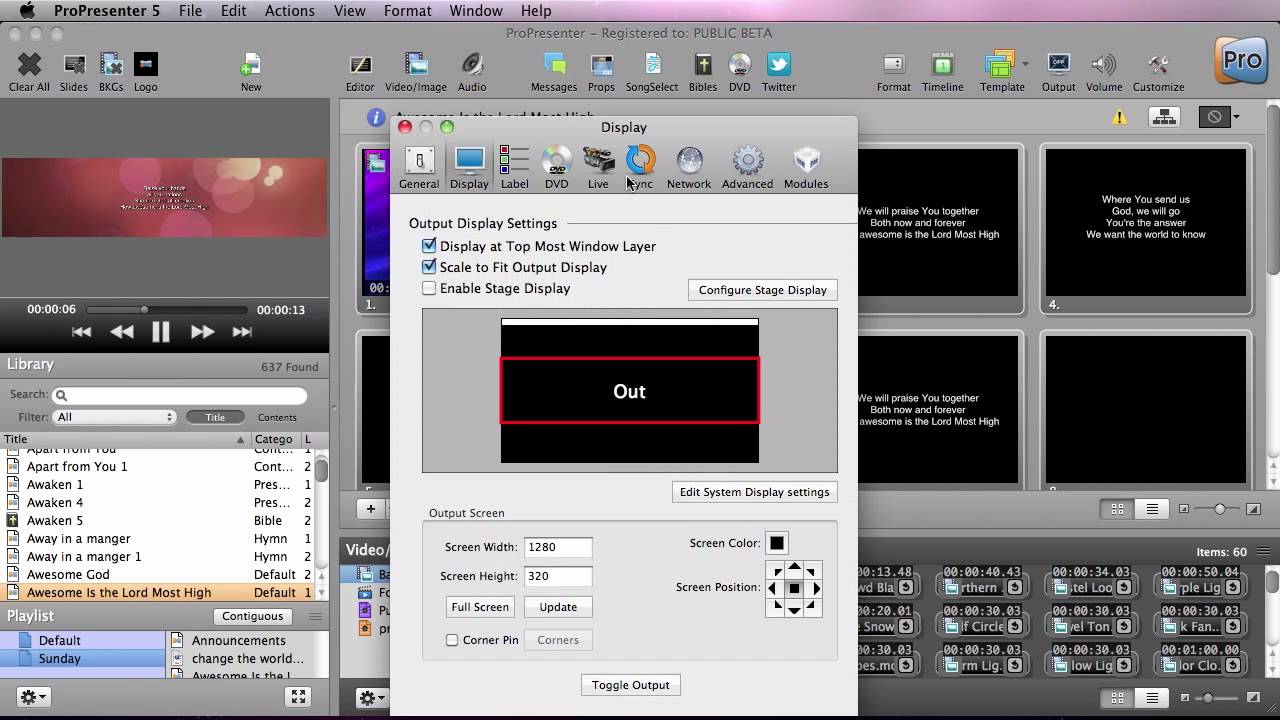Open the Props tool
This screenshot has width=1280, height=720.
(x=601, y=72)
